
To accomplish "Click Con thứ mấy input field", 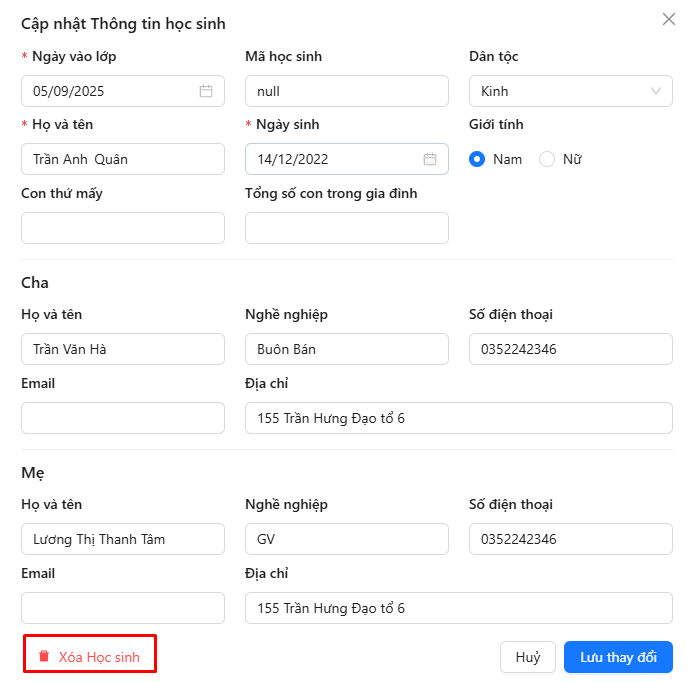I will [x=122, y=228].
